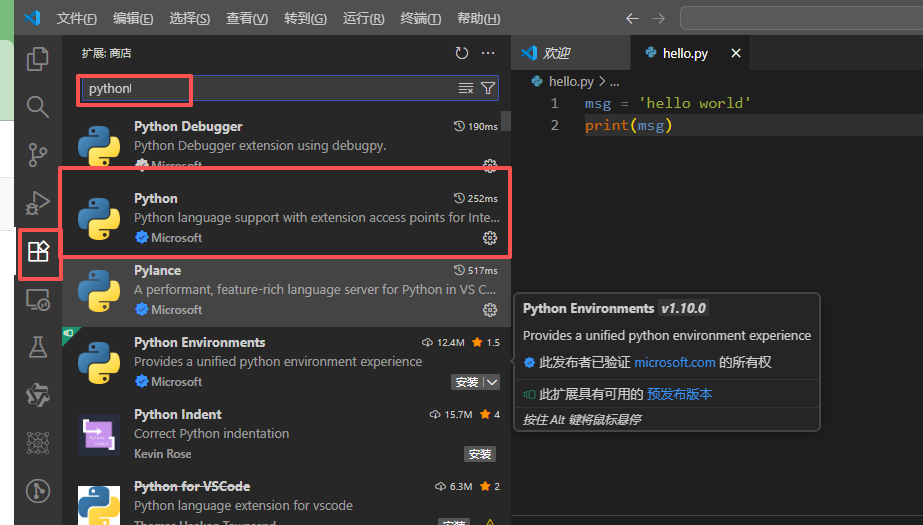Open the extensions view more actions menu

pos(488,53)
